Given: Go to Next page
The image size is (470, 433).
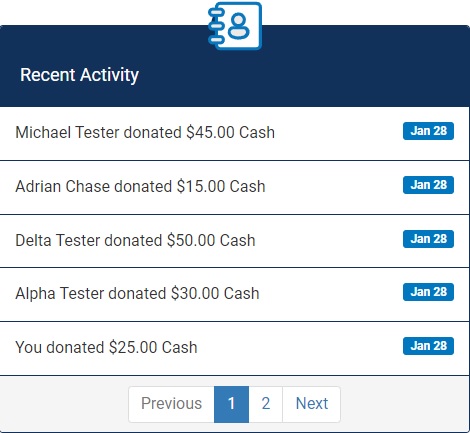Looking at the screenshot, I should [312, 404].
